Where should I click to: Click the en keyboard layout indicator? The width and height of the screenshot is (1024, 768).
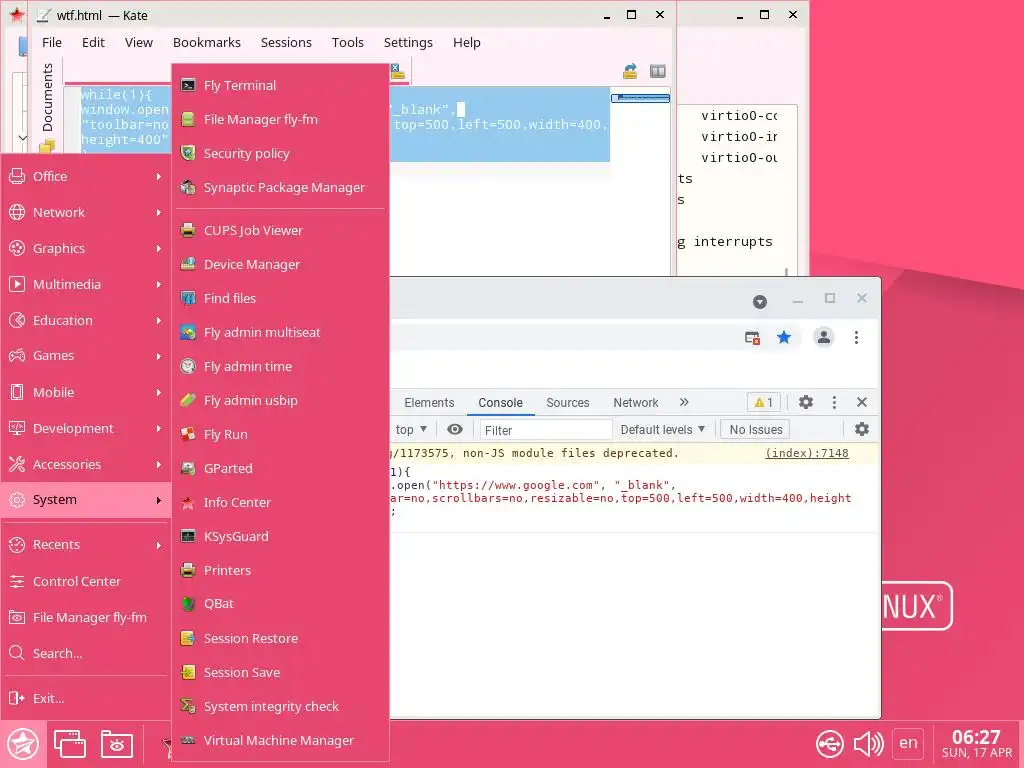pos(908,743)
